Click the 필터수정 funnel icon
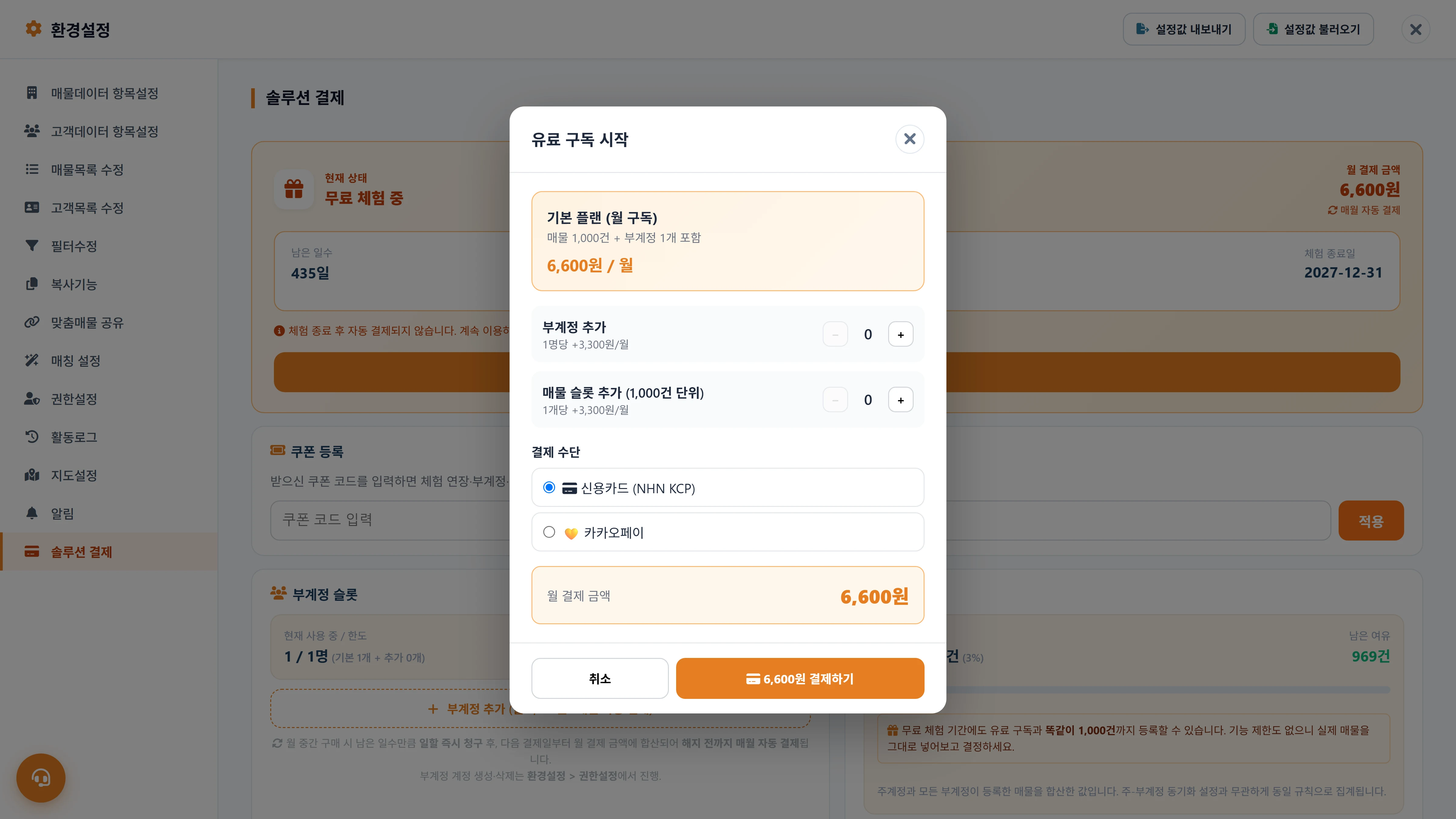 click(32, 245)
